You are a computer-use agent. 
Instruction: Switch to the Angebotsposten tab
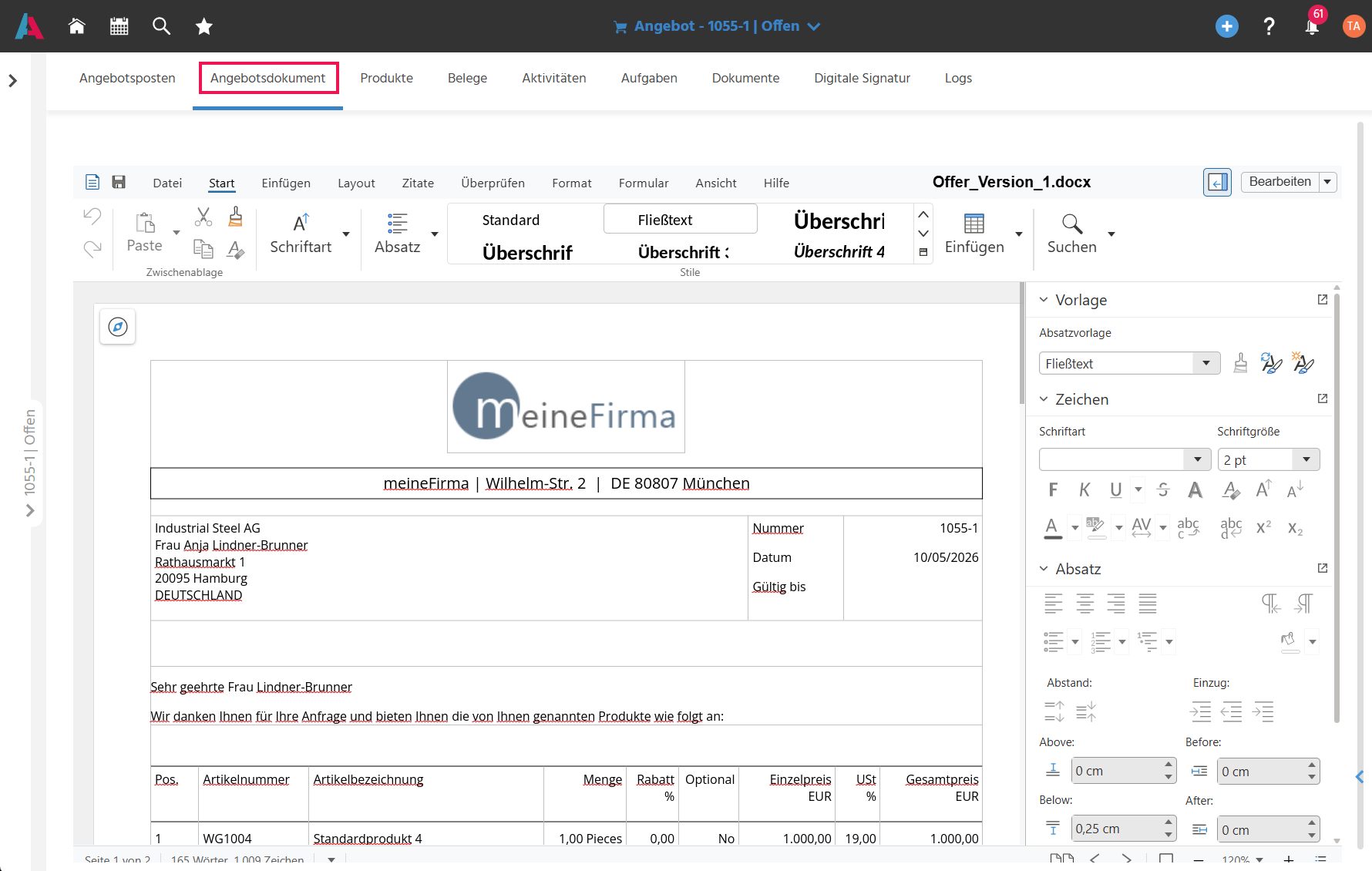click(127, 78)
